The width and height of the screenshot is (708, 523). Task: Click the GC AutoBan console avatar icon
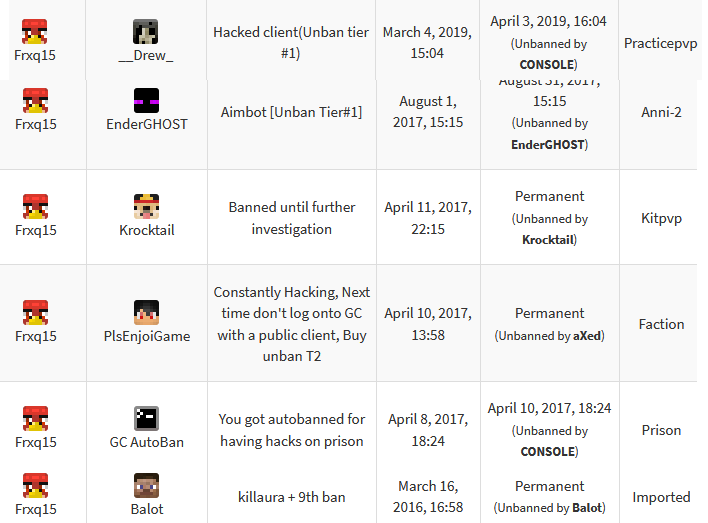coord(146,418)
